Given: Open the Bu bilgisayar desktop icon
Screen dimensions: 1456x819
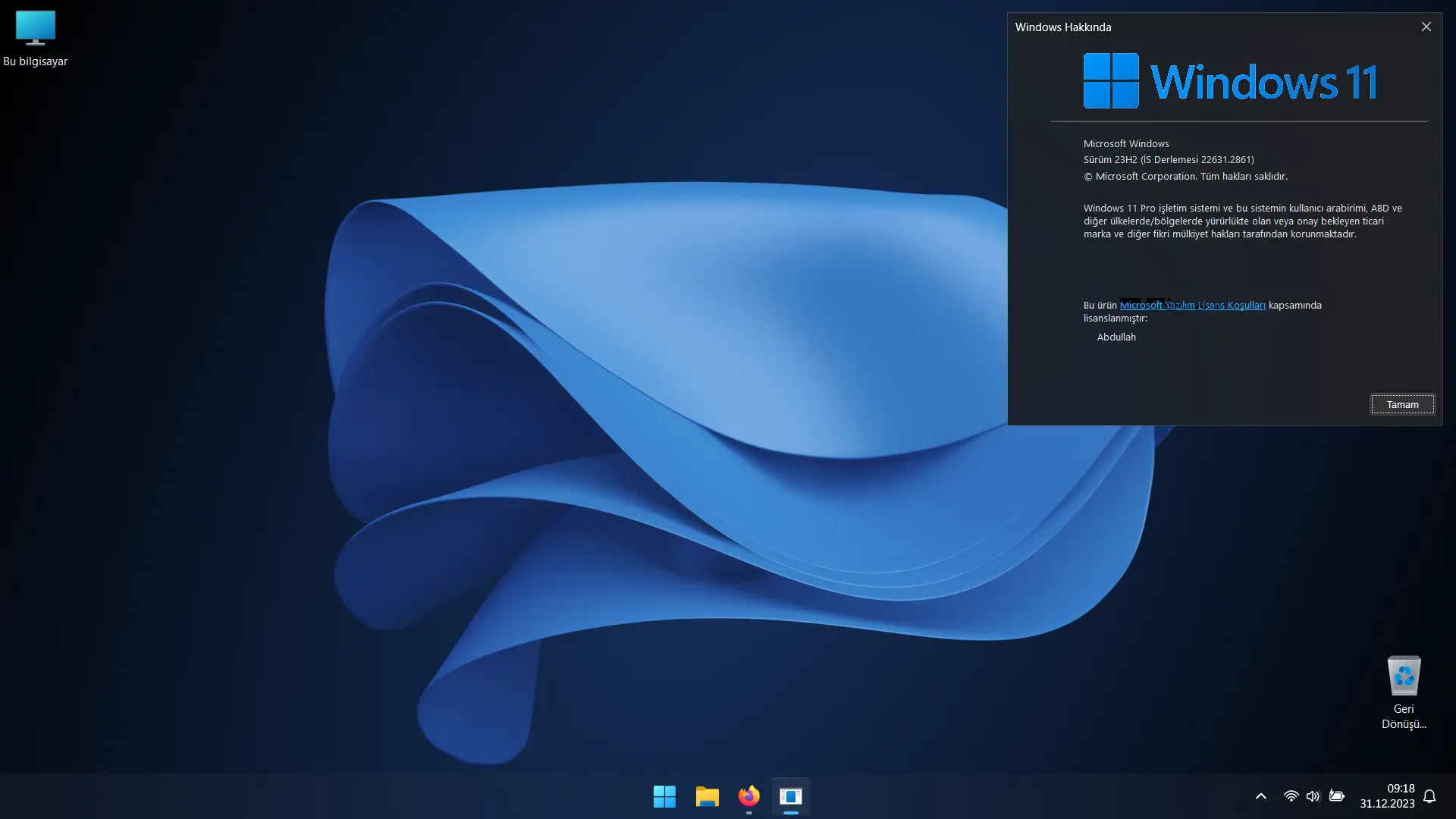Looking at the screenshot, I should (35, 39).
